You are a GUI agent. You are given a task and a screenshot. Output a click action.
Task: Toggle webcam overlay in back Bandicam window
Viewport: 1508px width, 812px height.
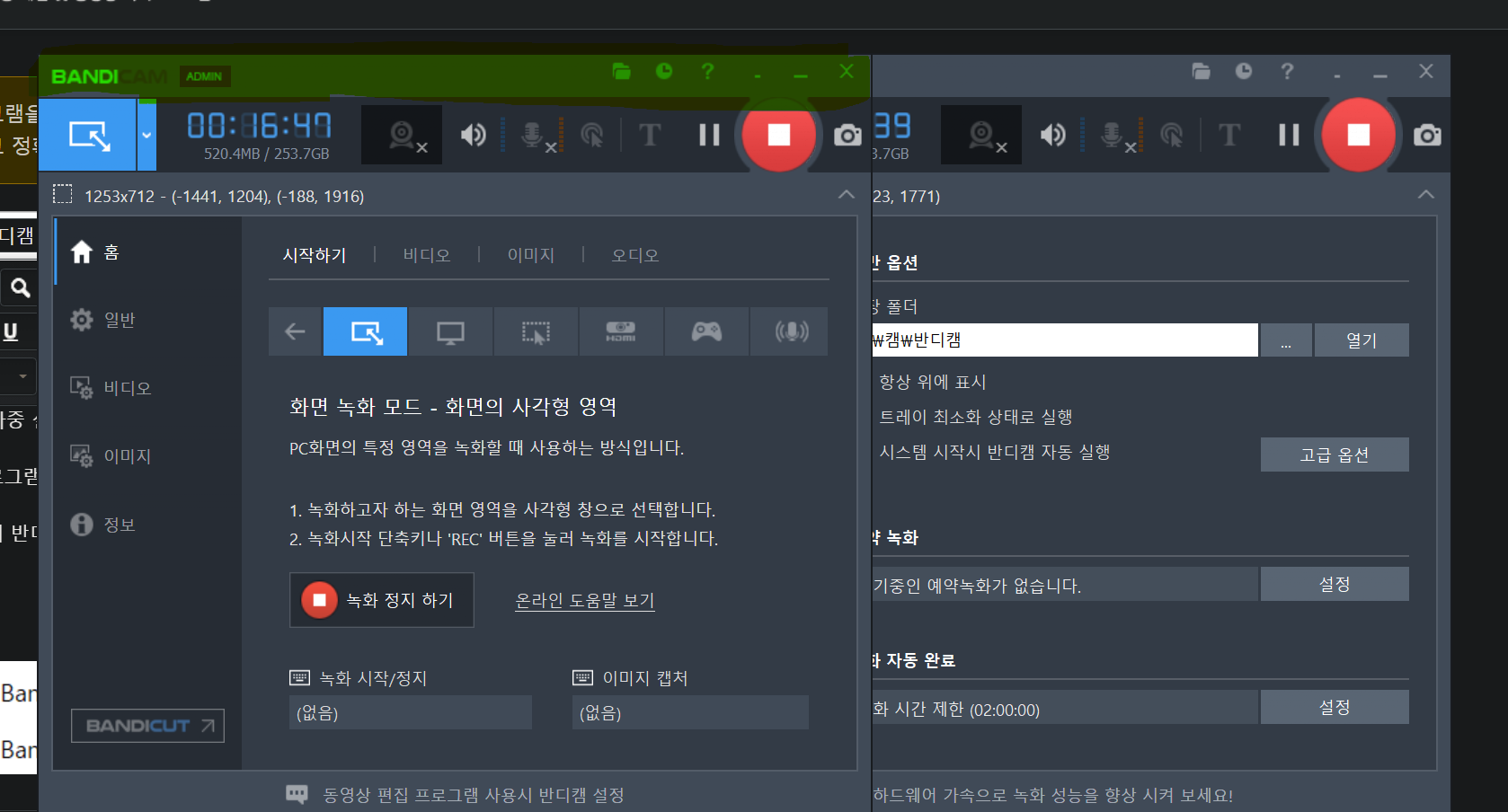pos(981,135)
